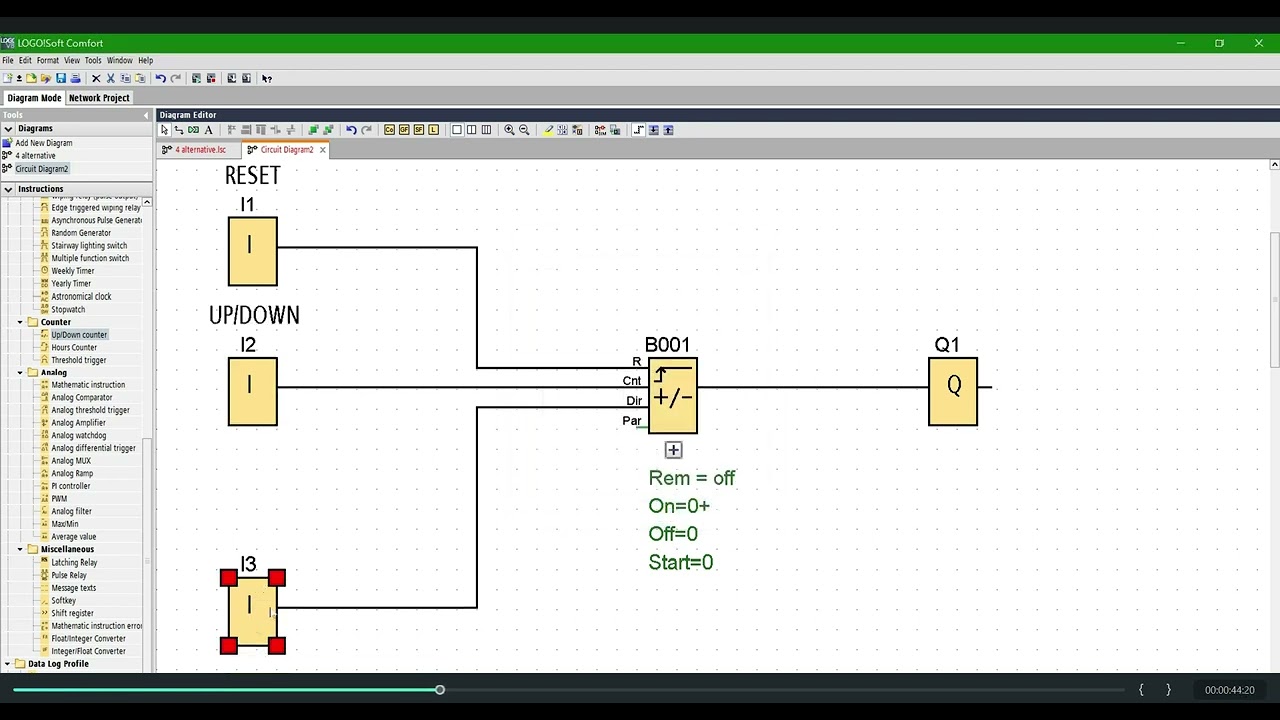Select Latching Relay instruction
Screen dimensions: 1280x720
[x=74, y=563]
